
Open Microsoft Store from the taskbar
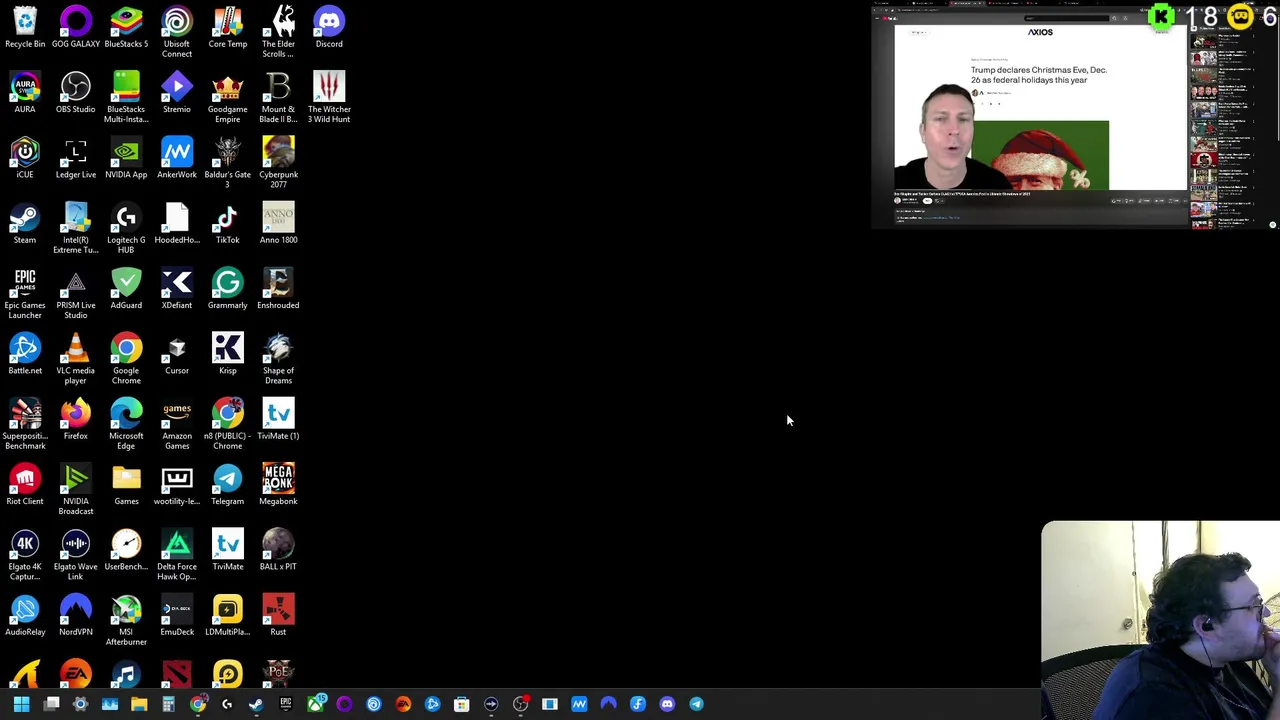click(462, 704)
